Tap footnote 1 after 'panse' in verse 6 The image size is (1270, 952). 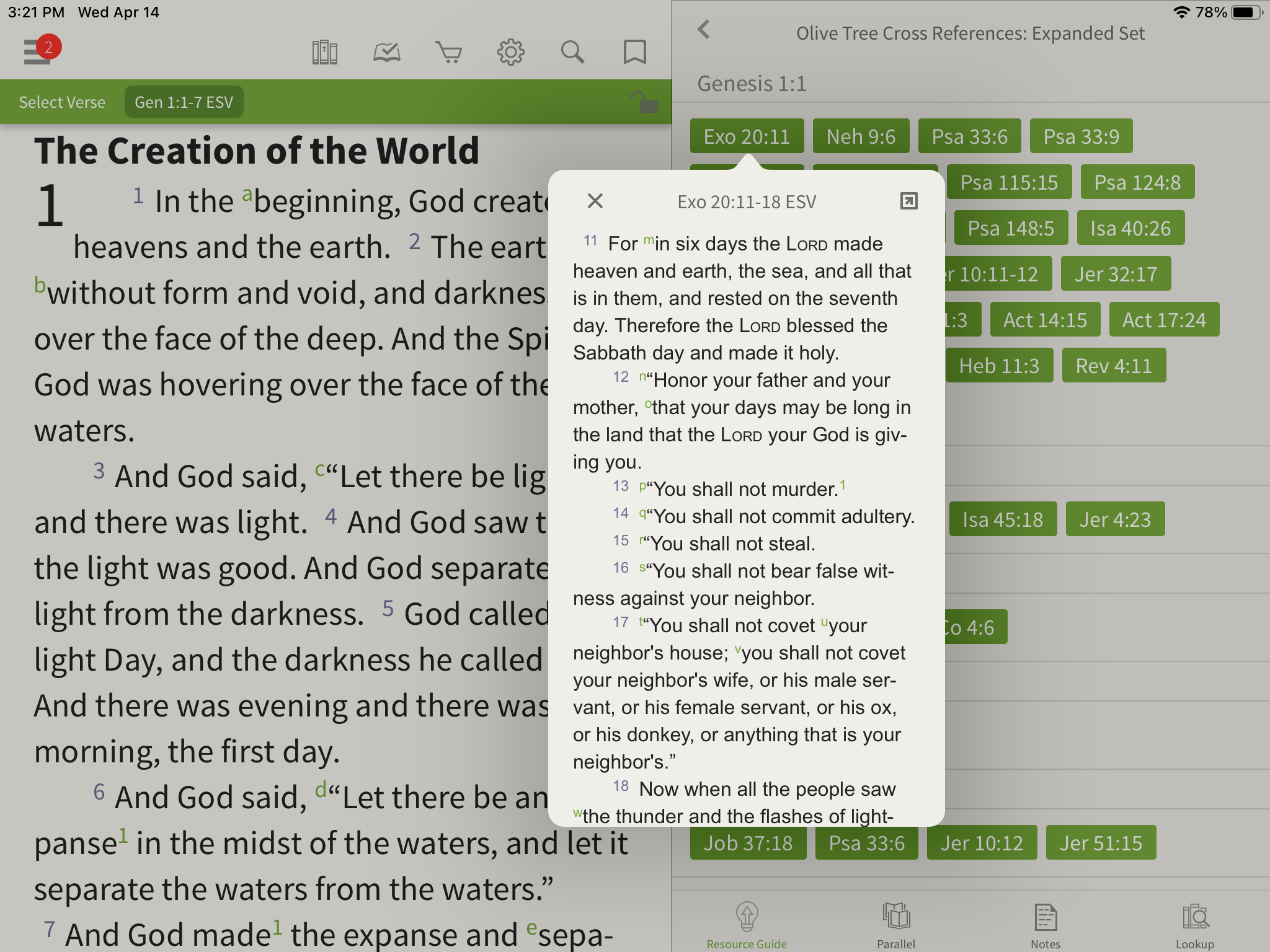point(123,835)
